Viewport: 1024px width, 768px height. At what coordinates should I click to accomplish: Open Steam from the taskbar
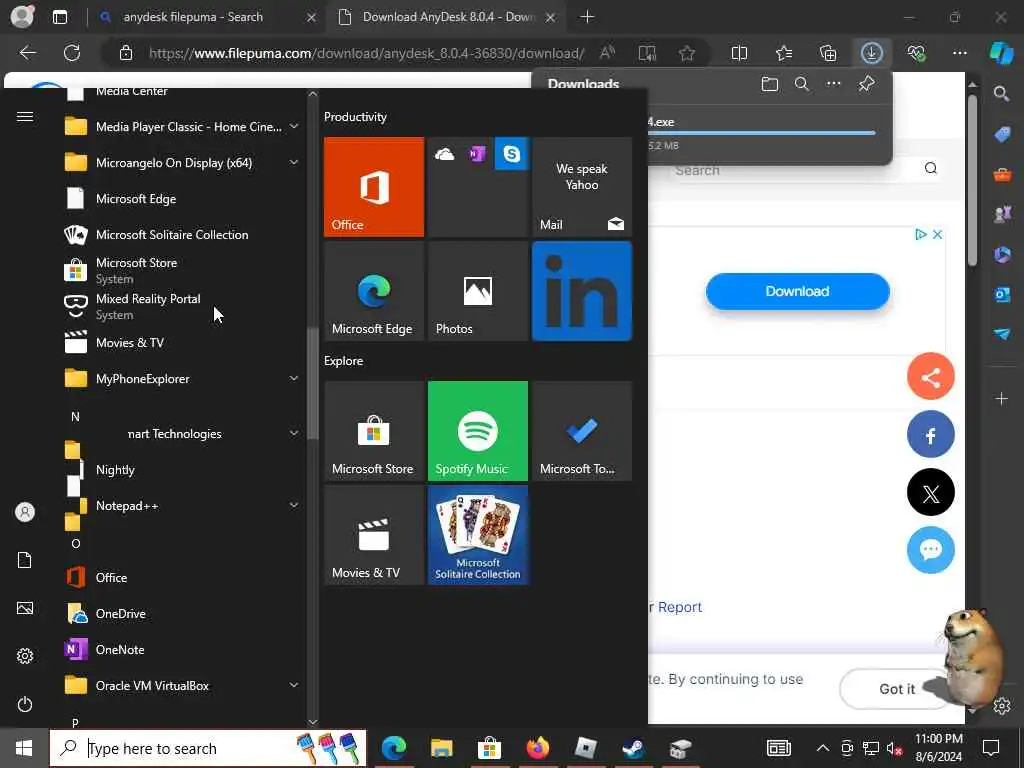pos(632,748)
